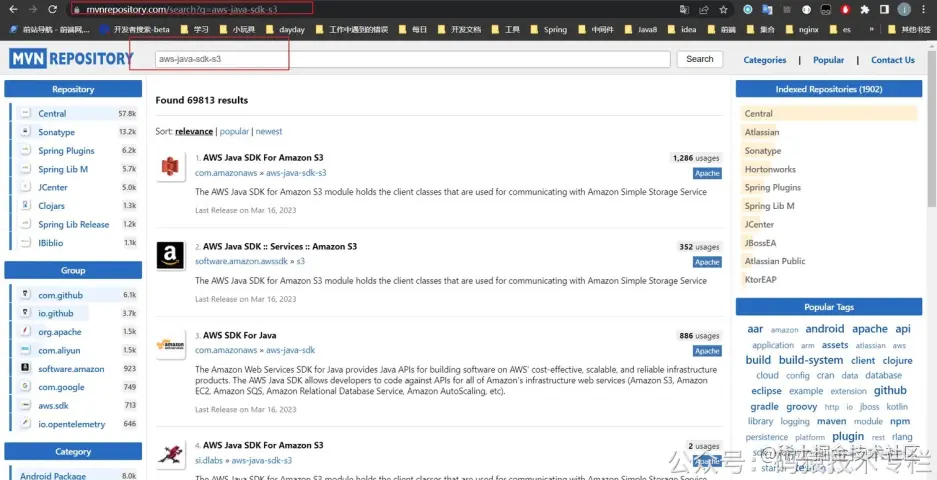Click the icon beside JCenter repository
The width and height of the screenshot is (937, 480).
[26, 187]
